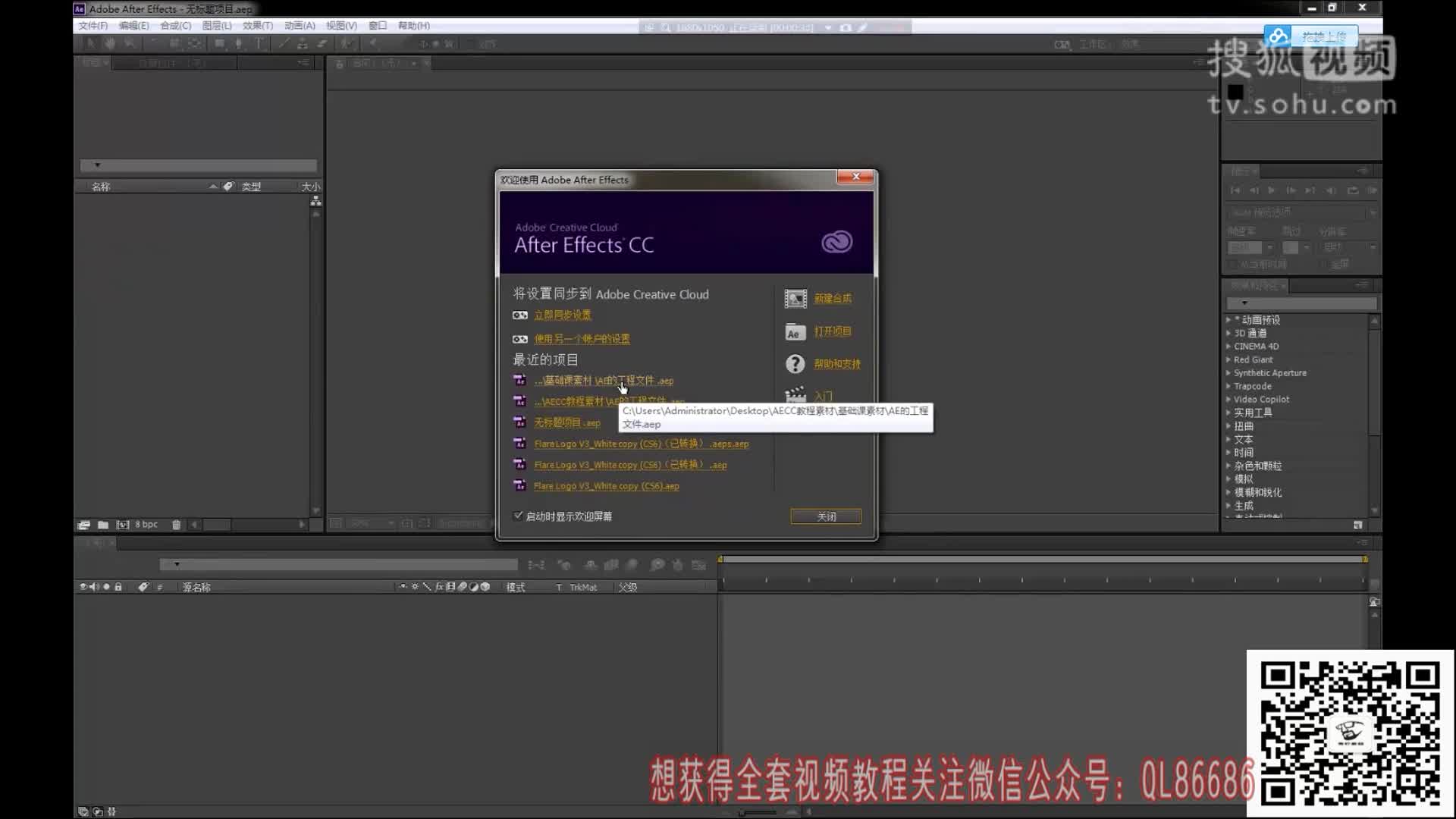The image size is (1456, 819).
Task: Click the 使用另一个帐户的设置 link
Action: pos(582,339)
